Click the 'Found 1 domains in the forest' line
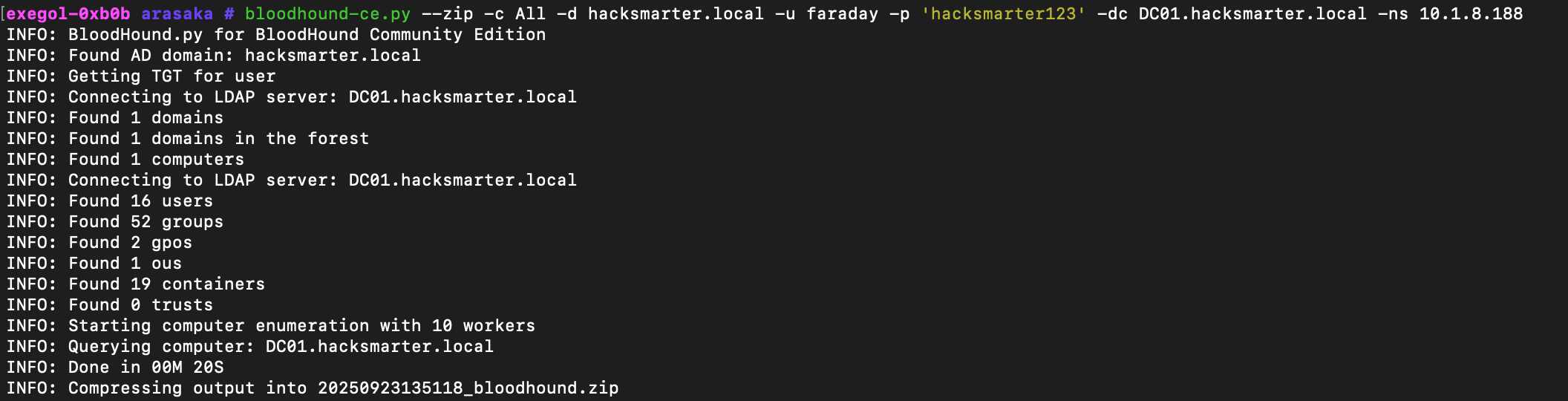The image size is (1568, 401). pyautogui.click(x=188, y=139)
